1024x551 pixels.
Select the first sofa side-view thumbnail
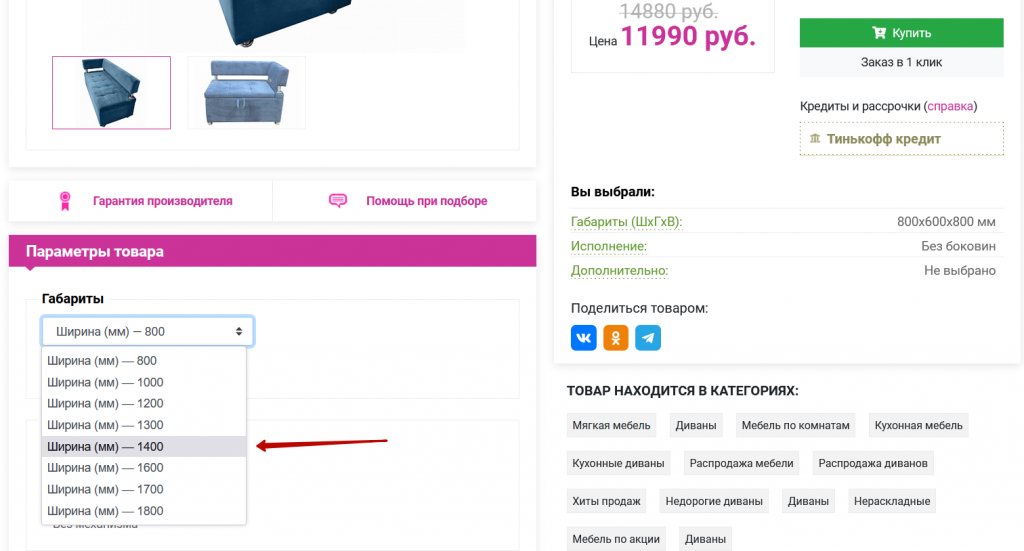point(112,93)
